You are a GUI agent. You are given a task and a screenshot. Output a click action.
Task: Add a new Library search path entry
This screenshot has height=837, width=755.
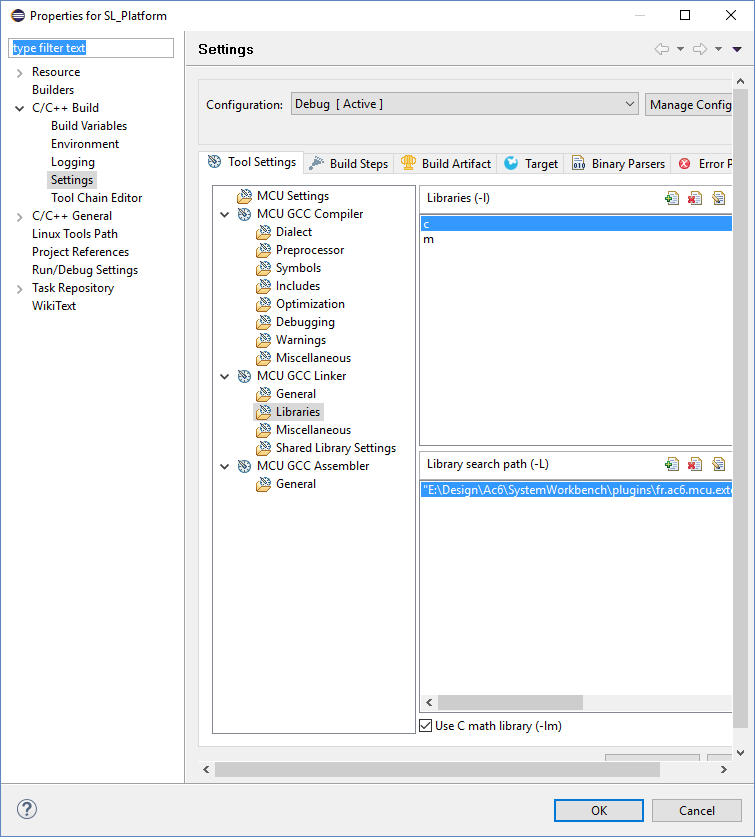point(672,464)
